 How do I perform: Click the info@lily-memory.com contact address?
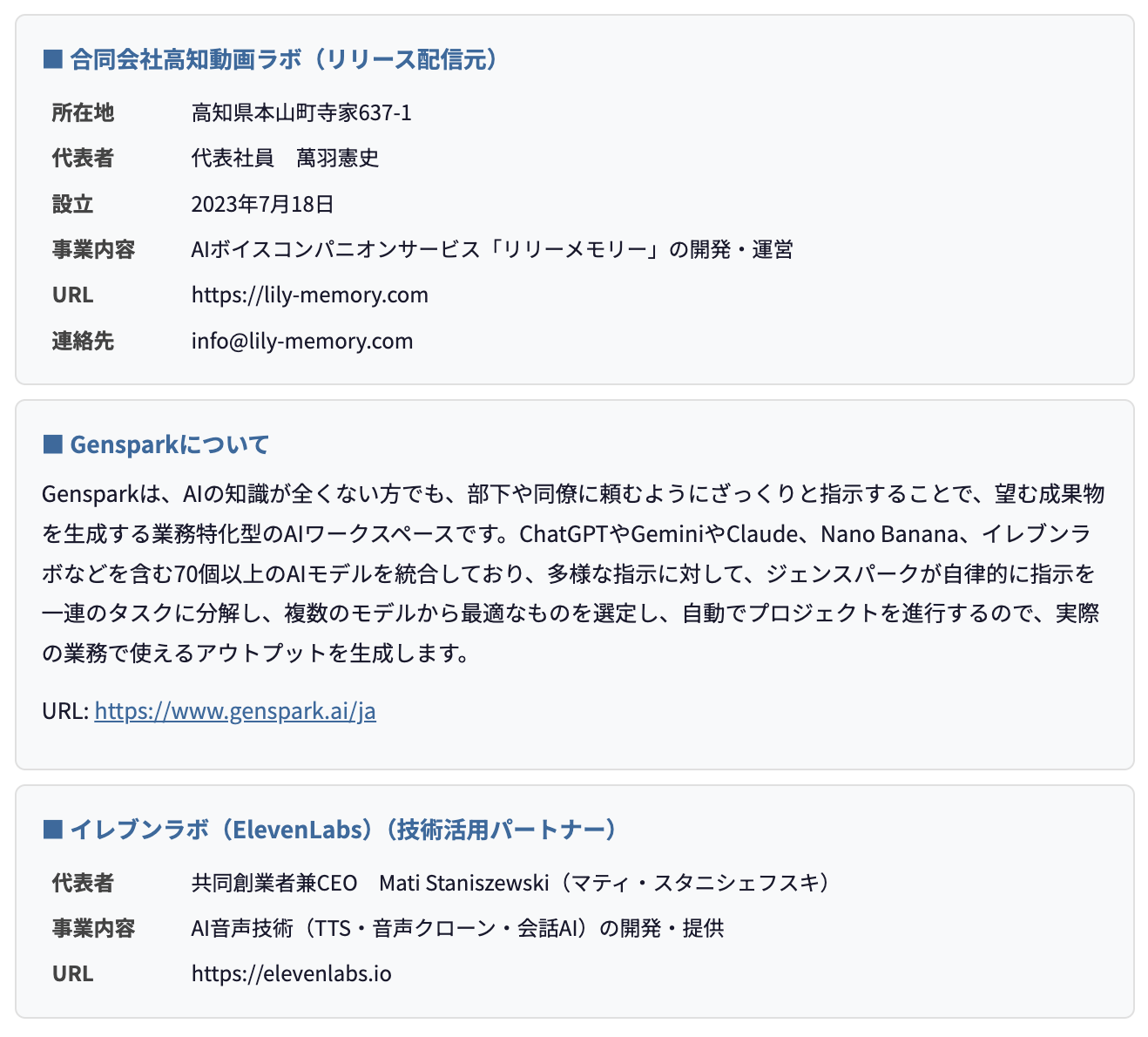click(x=302, y=341)
